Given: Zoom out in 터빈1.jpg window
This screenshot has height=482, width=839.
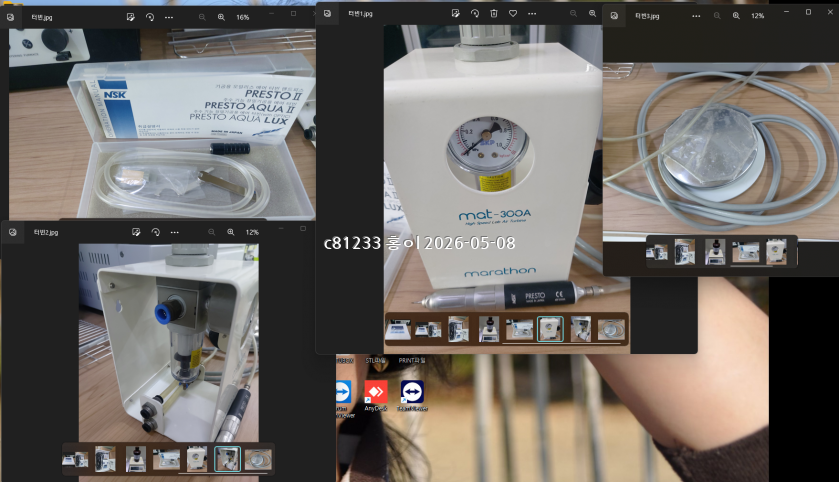Looking at the screenshot, I should [x=574, y=13].
